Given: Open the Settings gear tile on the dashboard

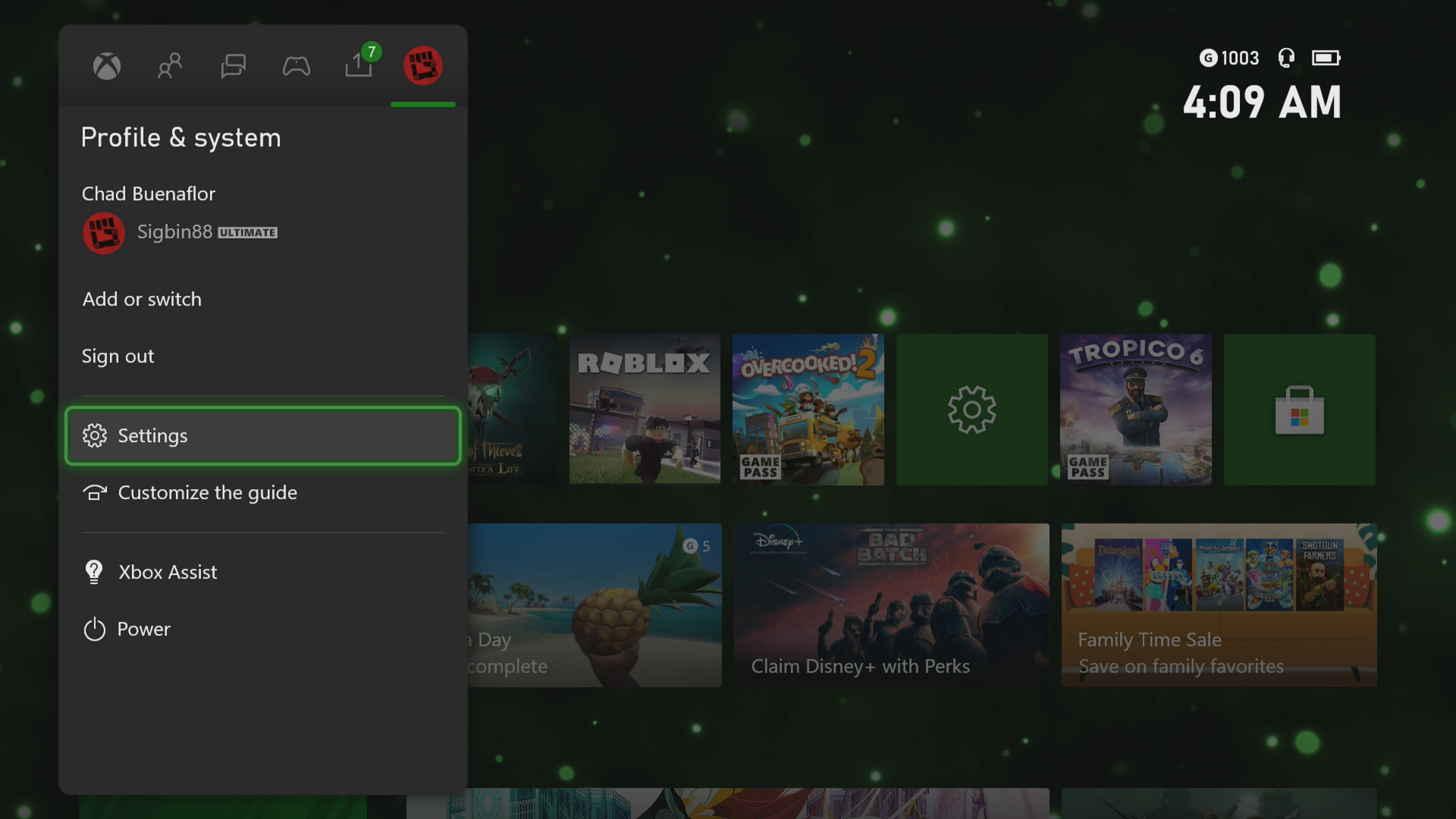Looking at the screenshot, I should click(x=971, y=409).
